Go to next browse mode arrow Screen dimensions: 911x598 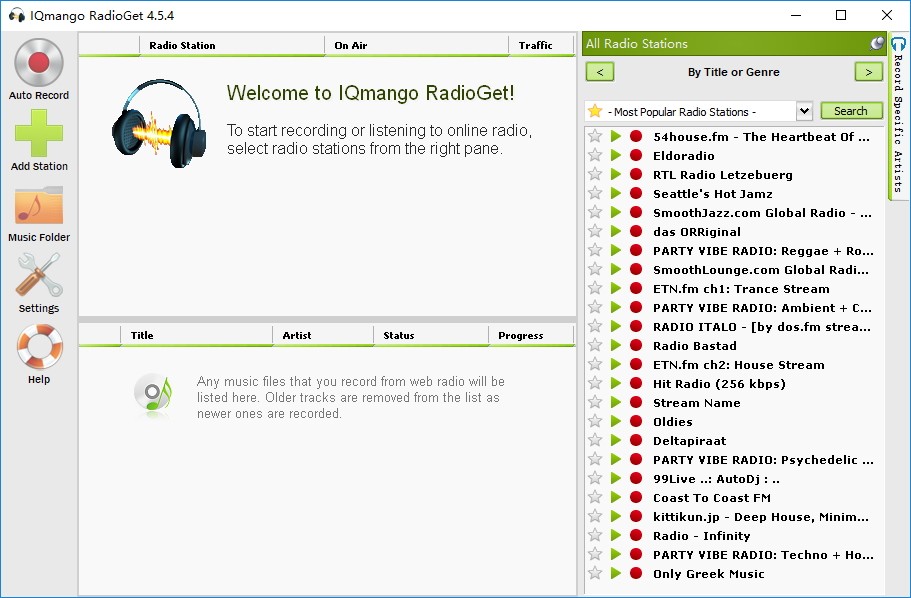(x=869, y=72)
